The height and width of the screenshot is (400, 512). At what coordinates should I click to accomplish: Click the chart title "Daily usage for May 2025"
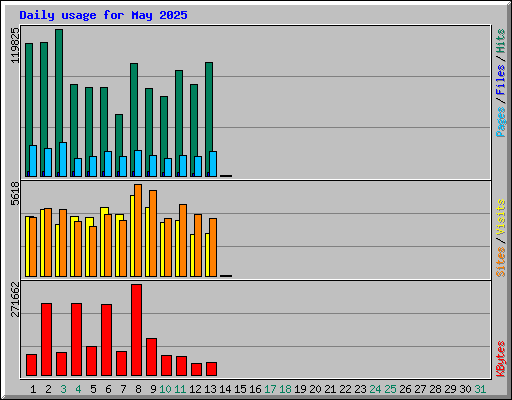click(x=103, y=15)
